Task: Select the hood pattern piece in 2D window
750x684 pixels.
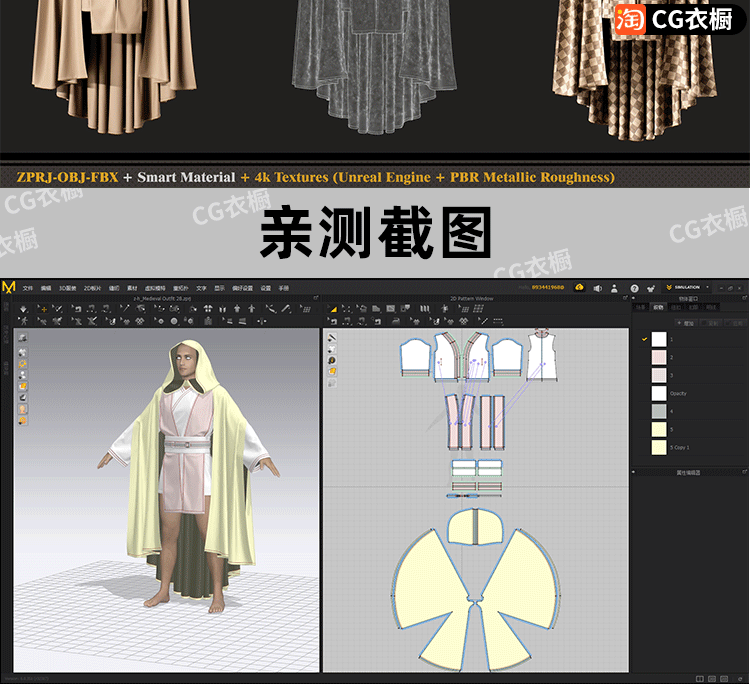Action: point(475,527)
